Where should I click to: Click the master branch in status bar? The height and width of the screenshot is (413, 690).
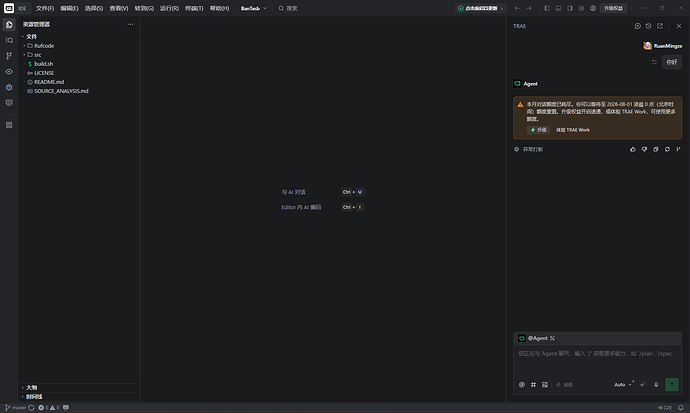(x=16, y=408)
